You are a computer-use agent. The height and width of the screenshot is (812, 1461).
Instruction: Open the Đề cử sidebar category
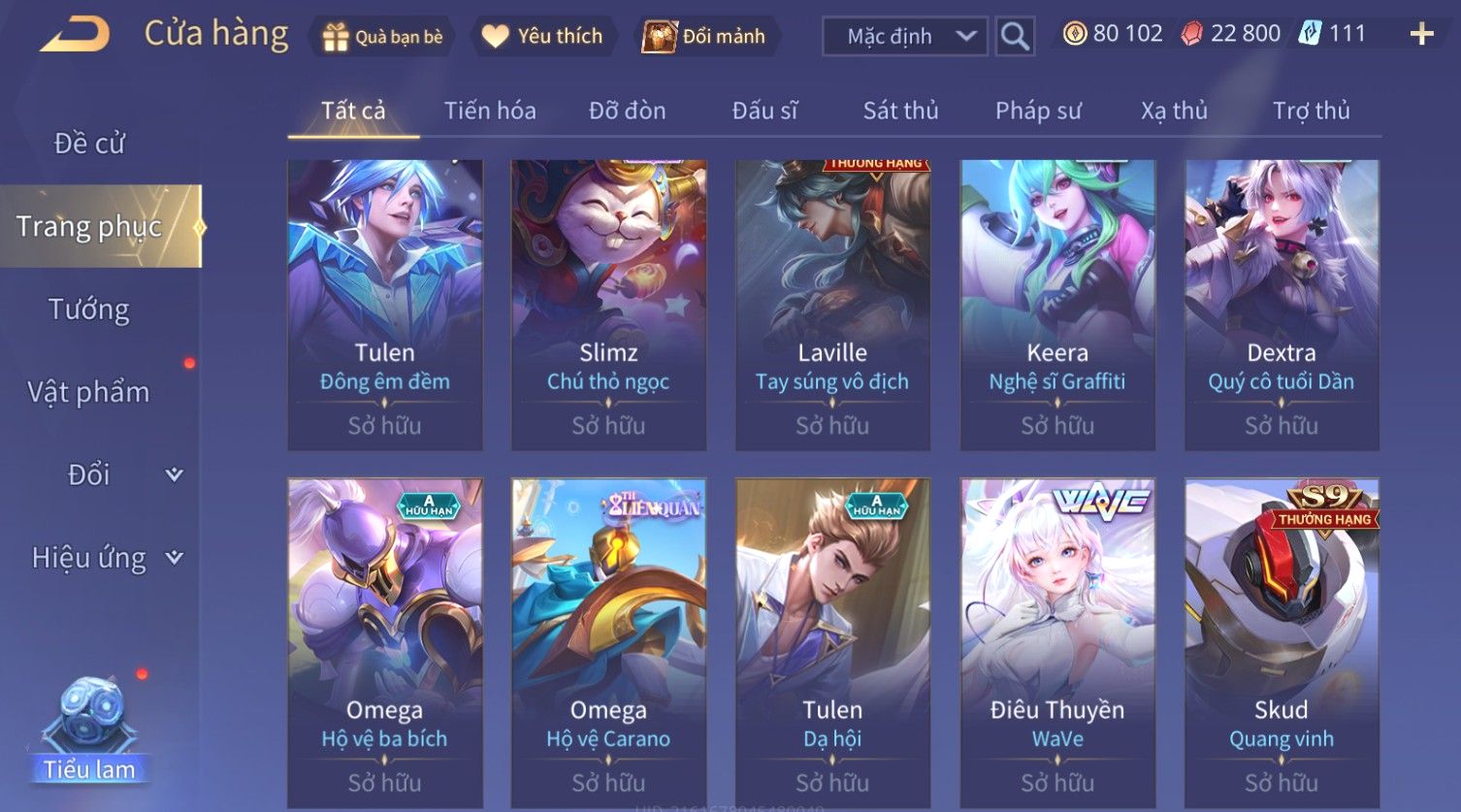pyautogui.click(x=89, y=143)
